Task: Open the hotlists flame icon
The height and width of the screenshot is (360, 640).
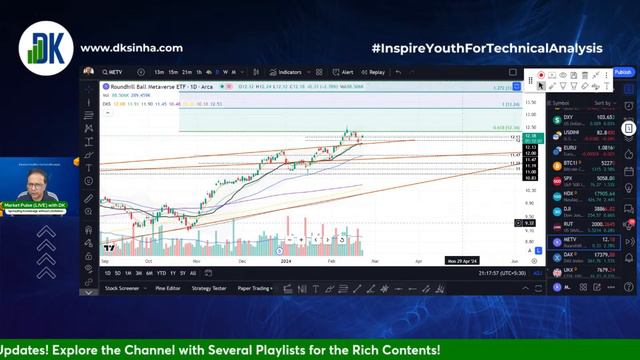Action: click(629, 154)
